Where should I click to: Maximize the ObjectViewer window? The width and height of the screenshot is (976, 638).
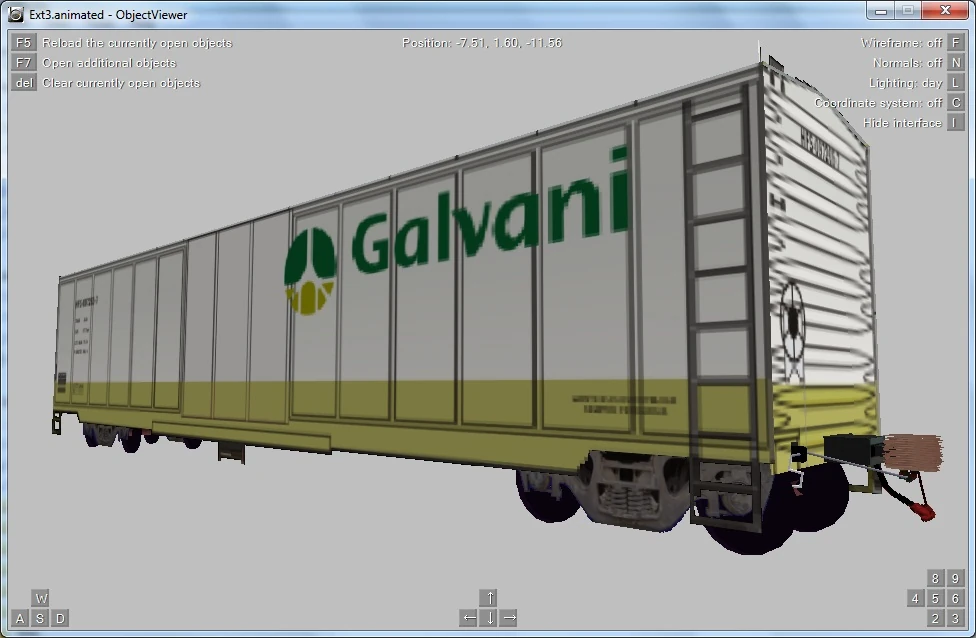(x=908, y=11)
